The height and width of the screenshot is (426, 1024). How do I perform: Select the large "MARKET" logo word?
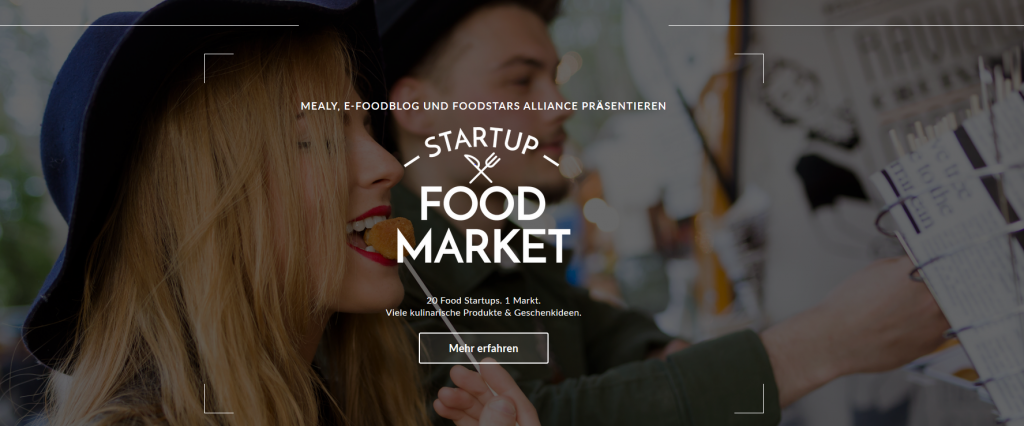coord(483,246)
